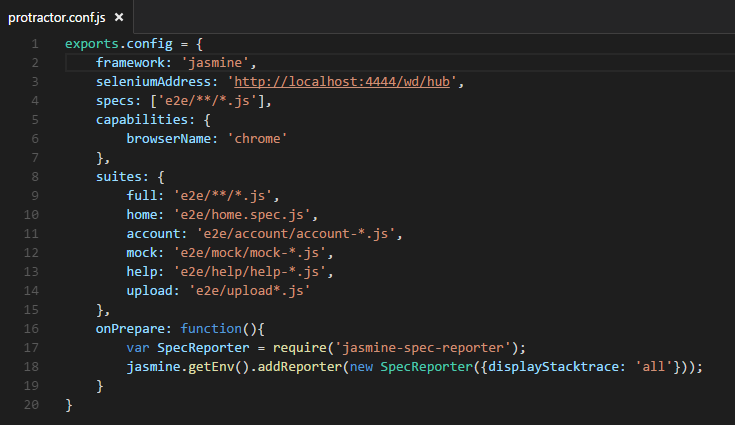Click the 'e2e/home.spec.js' string

(x=242, y=215)
